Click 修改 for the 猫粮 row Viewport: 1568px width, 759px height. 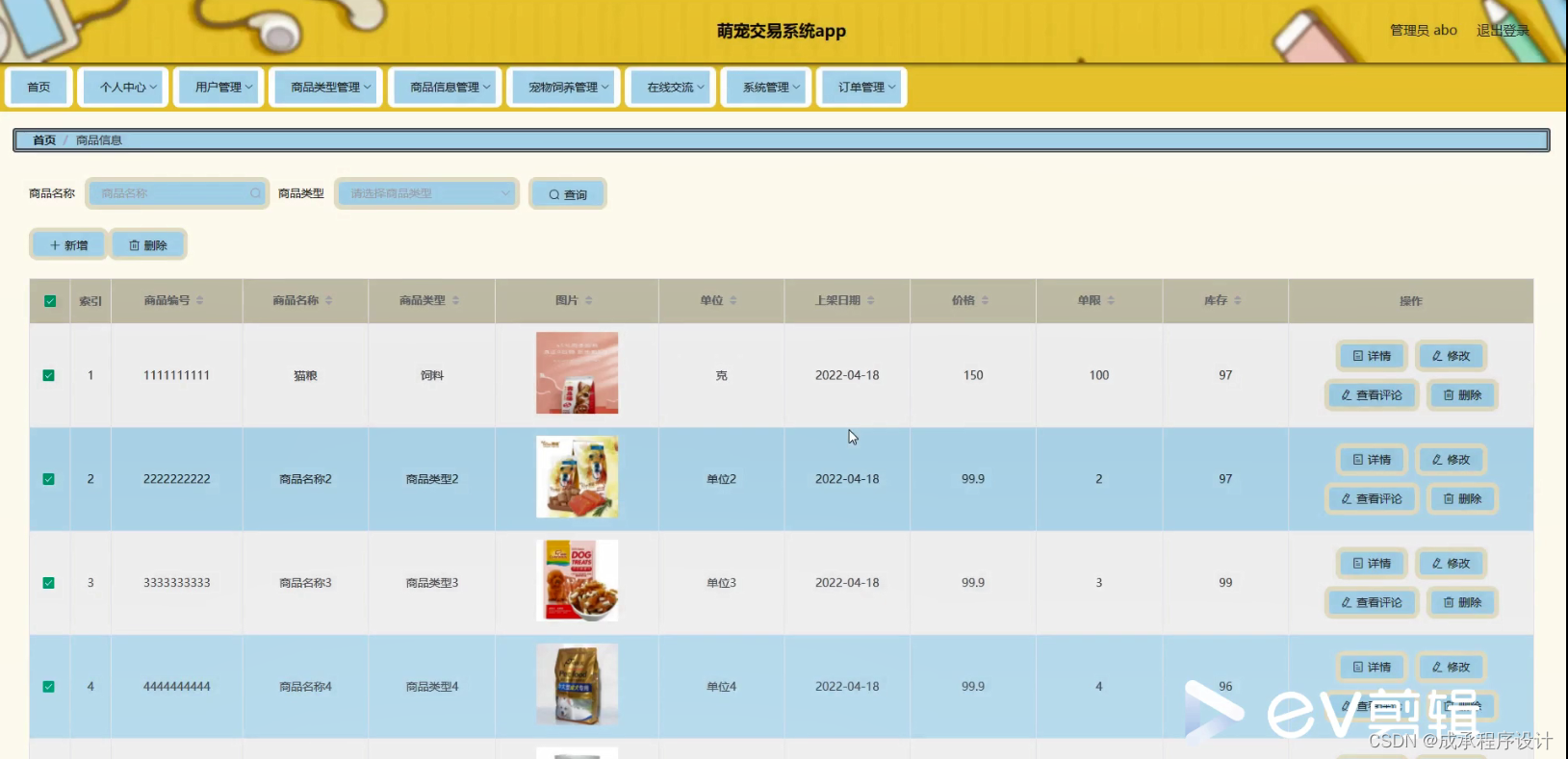coord(1452,356)
